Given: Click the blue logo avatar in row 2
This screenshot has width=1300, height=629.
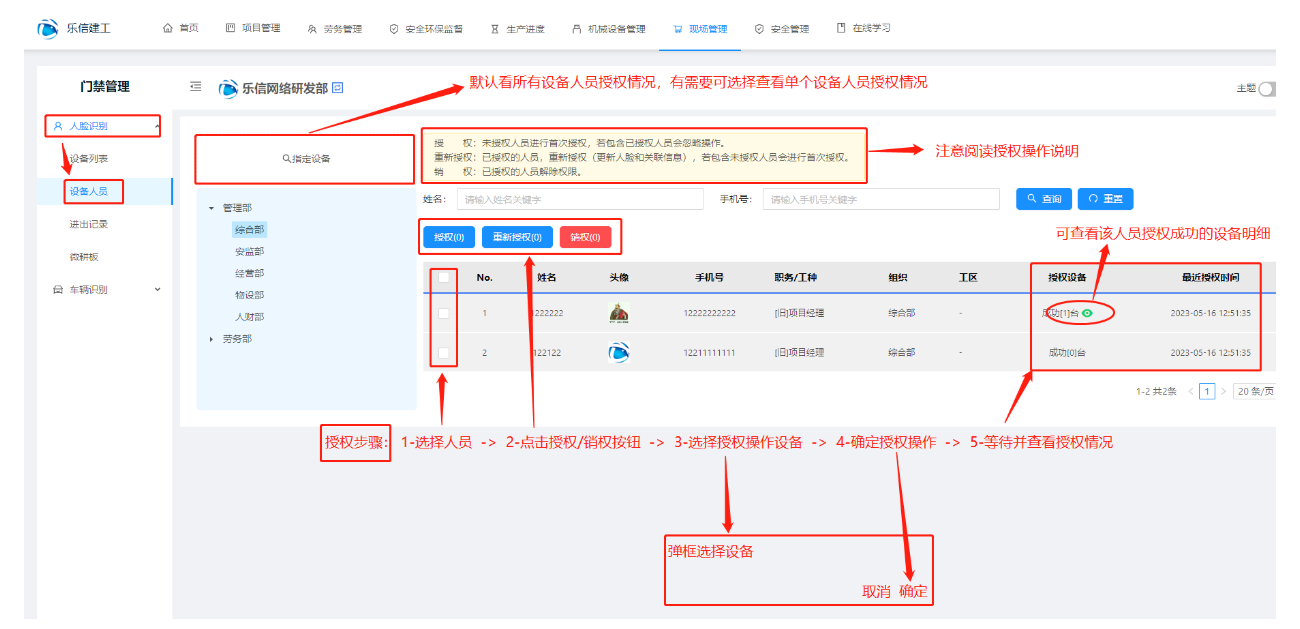Looking at the screenshot, I should tap(619, 352).
